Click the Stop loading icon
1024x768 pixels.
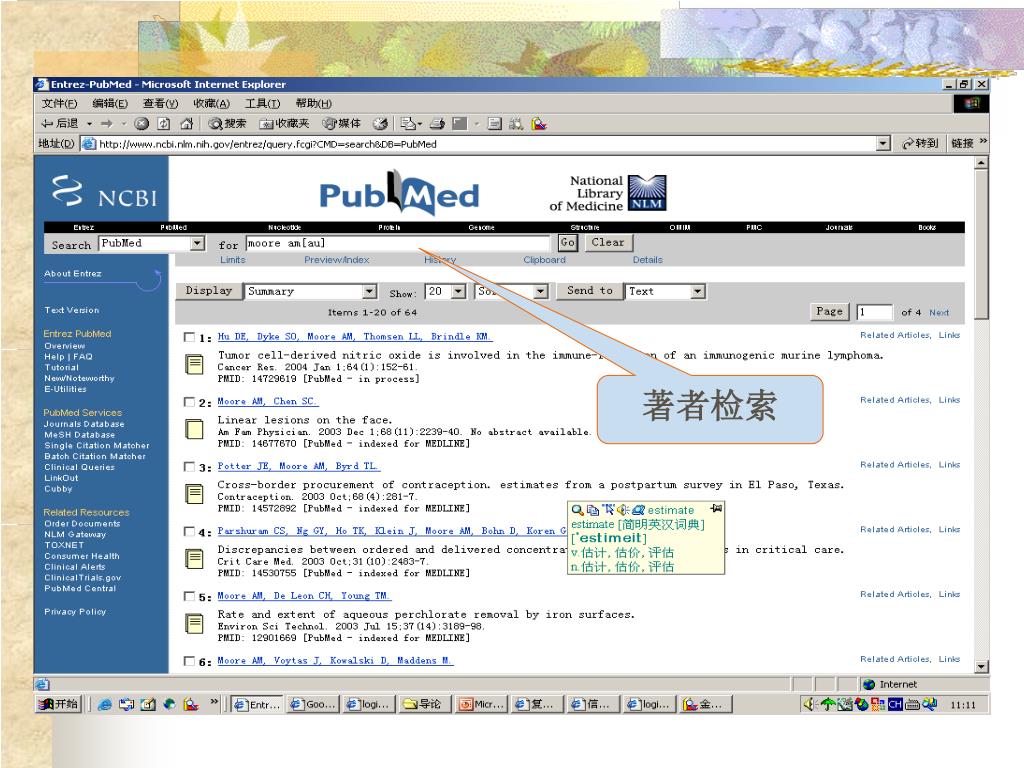(141, 123)
